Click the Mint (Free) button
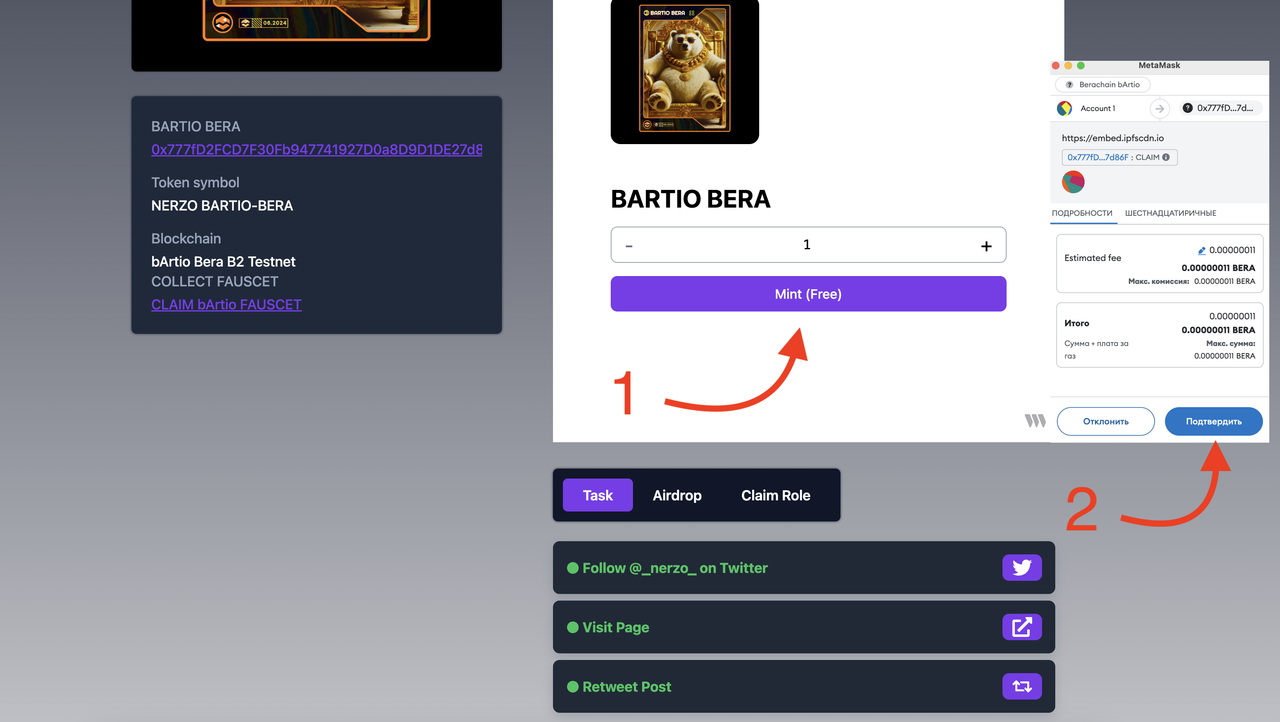1280x722 pixels. coord(808,294)
